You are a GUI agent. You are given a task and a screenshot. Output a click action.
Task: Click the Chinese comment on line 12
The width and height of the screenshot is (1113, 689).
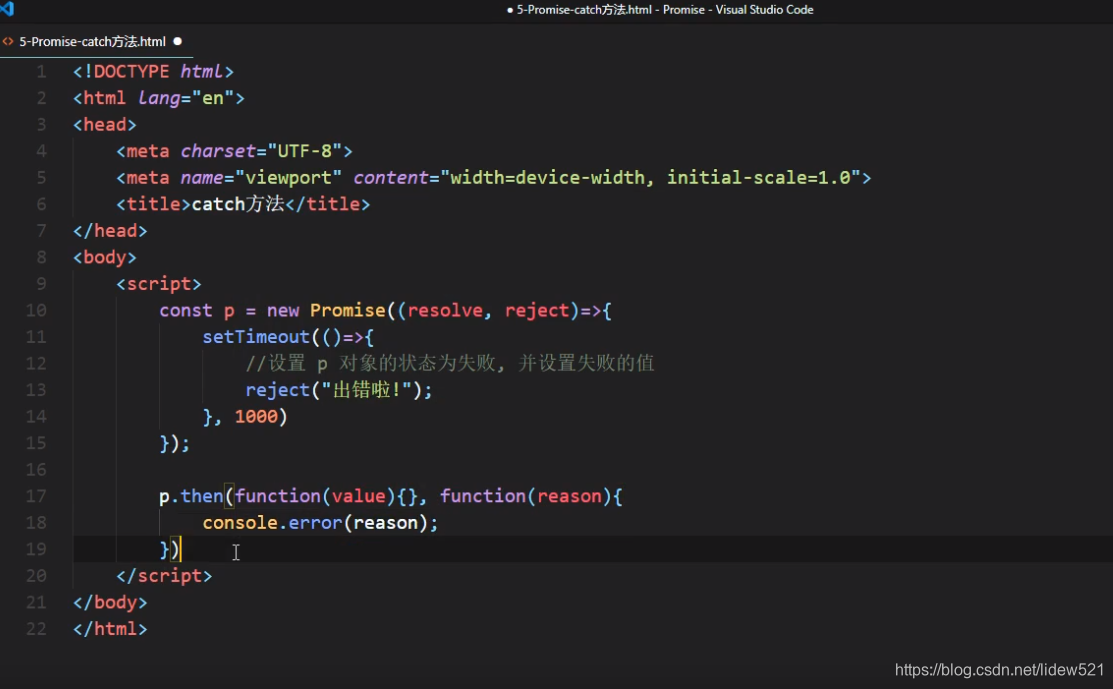[x=449, y=363]
